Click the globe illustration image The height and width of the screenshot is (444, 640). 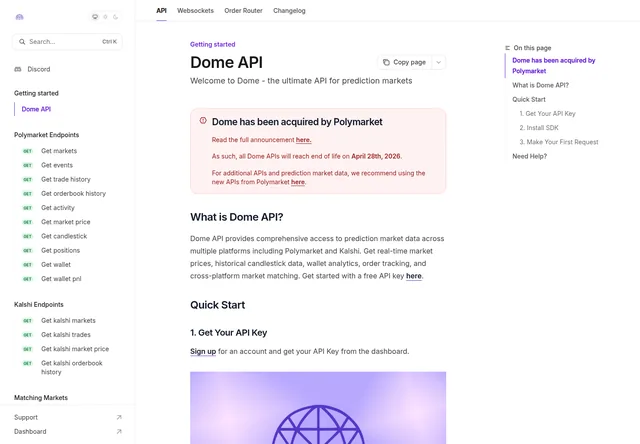click(x=318, y=408)
